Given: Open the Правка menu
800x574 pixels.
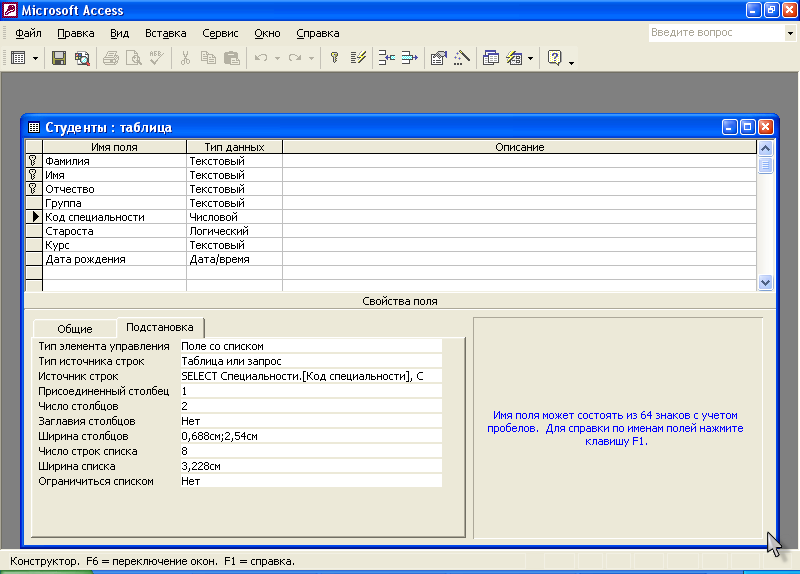Looking at the screenshot, I should click(x=76, y=33).
